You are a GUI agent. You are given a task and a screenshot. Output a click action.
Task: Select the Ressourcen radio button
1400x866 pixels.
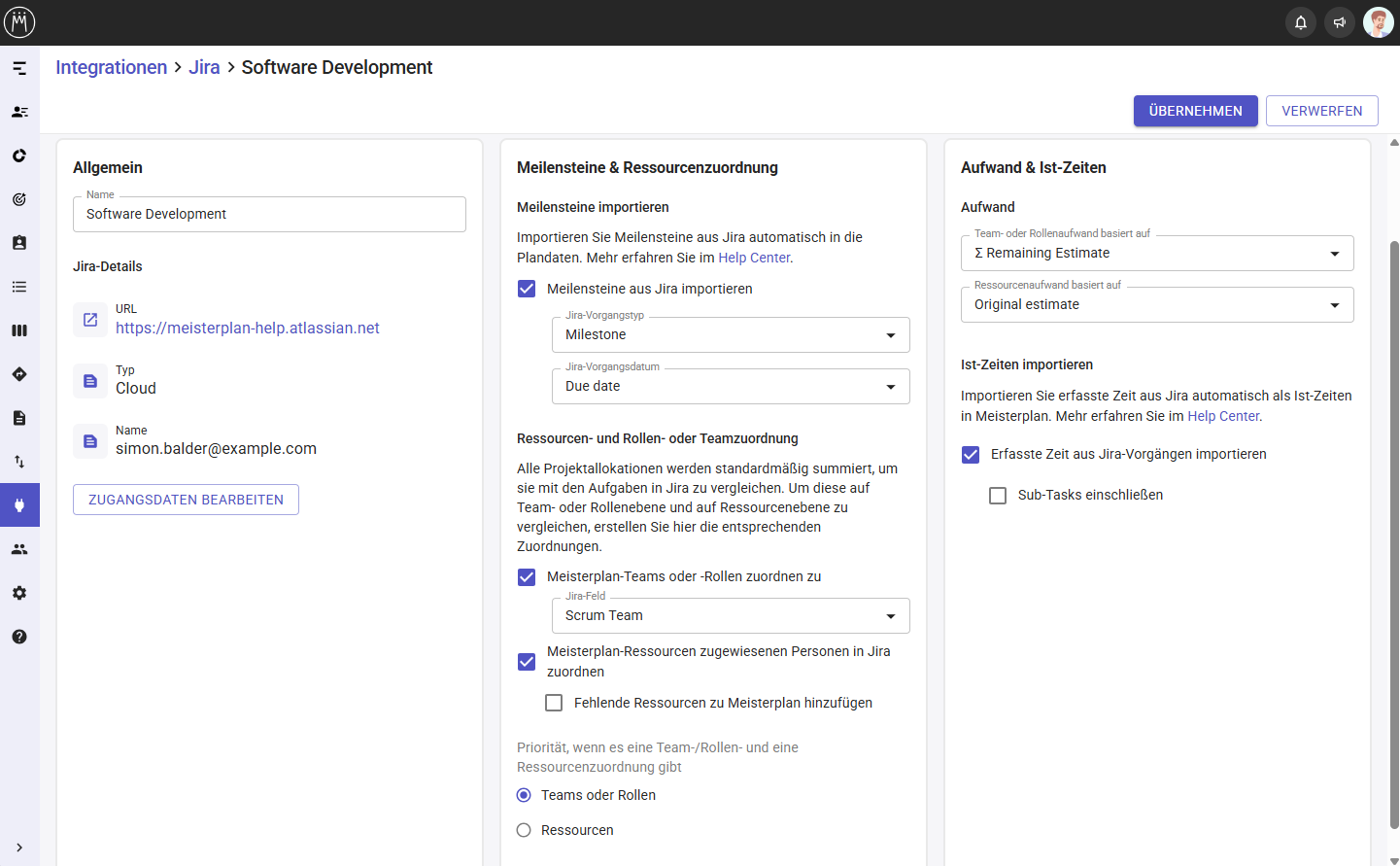[x=524, y=830]
